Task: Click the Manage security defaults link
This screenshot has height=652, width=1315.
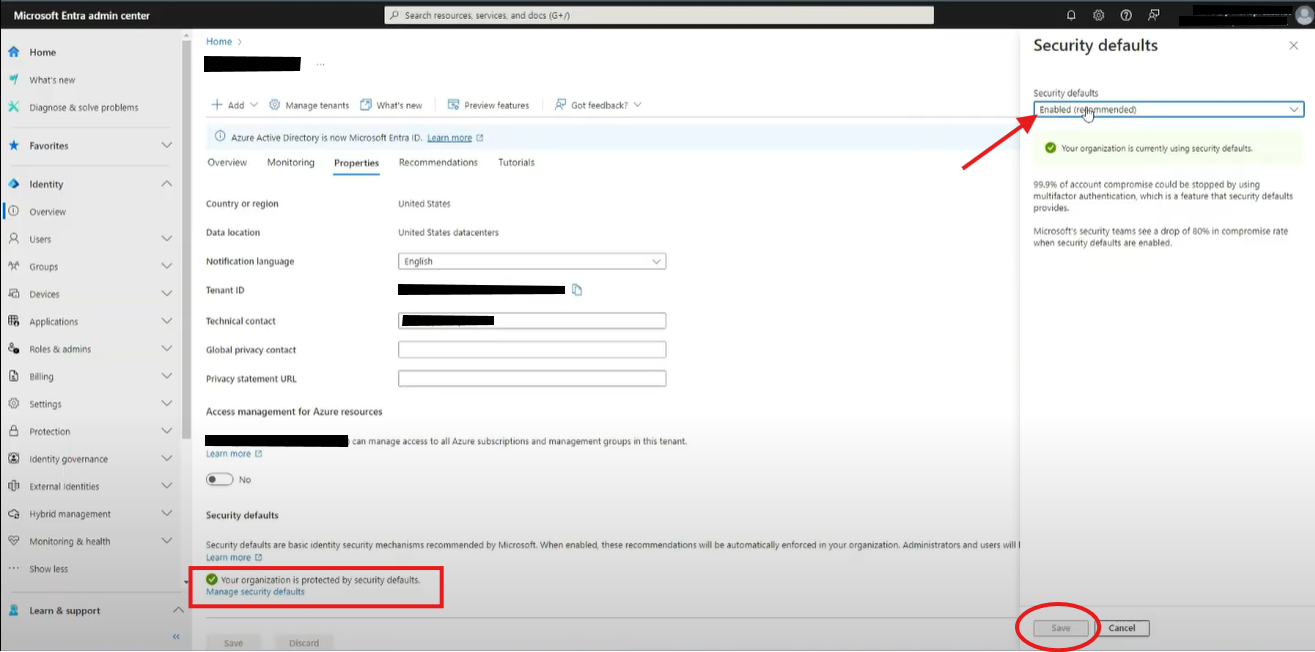Action: click(x=255, y=592)
